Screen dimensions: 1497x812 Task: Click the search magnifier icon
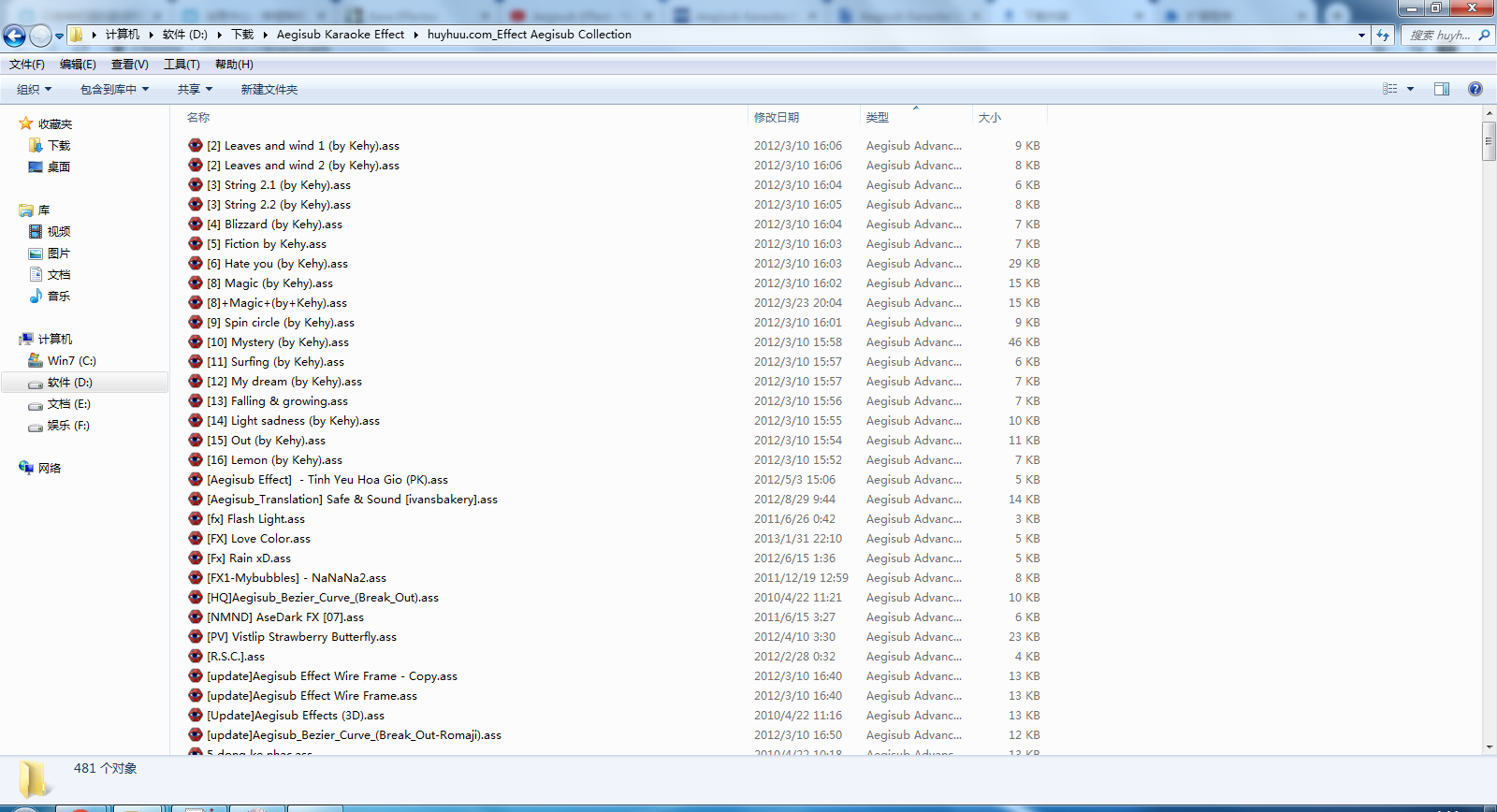click(x=1484, y=36)
